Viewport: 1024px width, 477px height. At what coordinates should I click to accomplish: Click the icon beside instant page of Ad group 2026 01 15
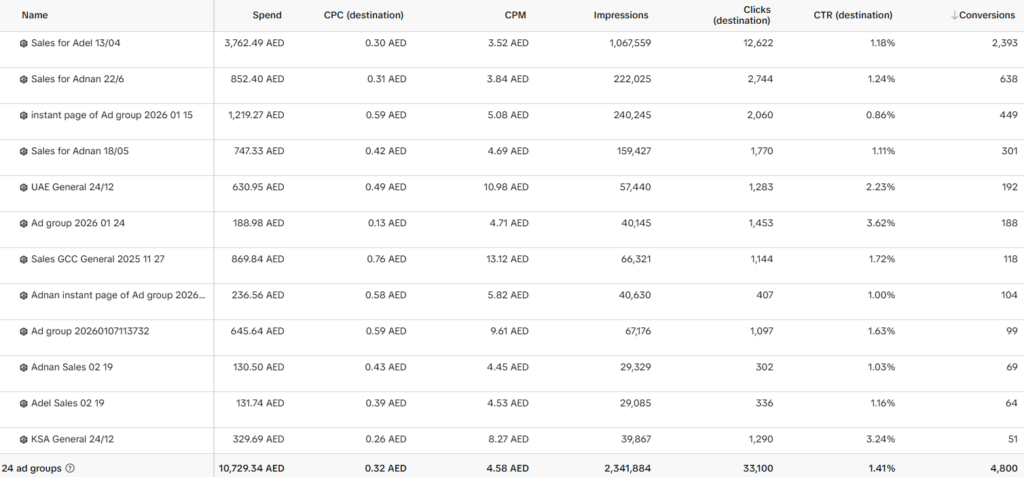[24, 115]
